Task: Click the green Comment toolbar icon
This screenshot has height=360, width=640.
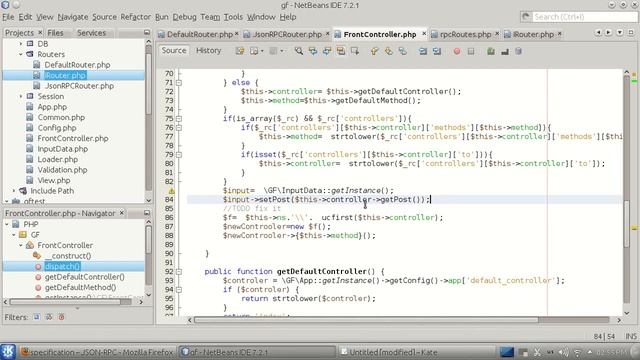Action: (x=491, y=51)
